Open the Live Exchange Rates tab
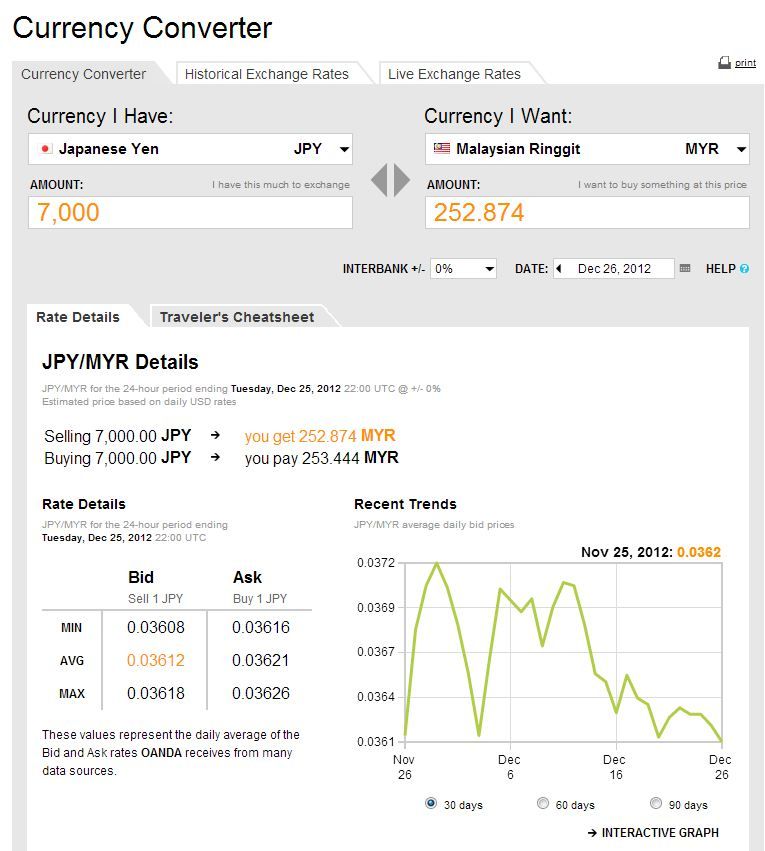This screenshot has width=765, height=851. (454, 74)
